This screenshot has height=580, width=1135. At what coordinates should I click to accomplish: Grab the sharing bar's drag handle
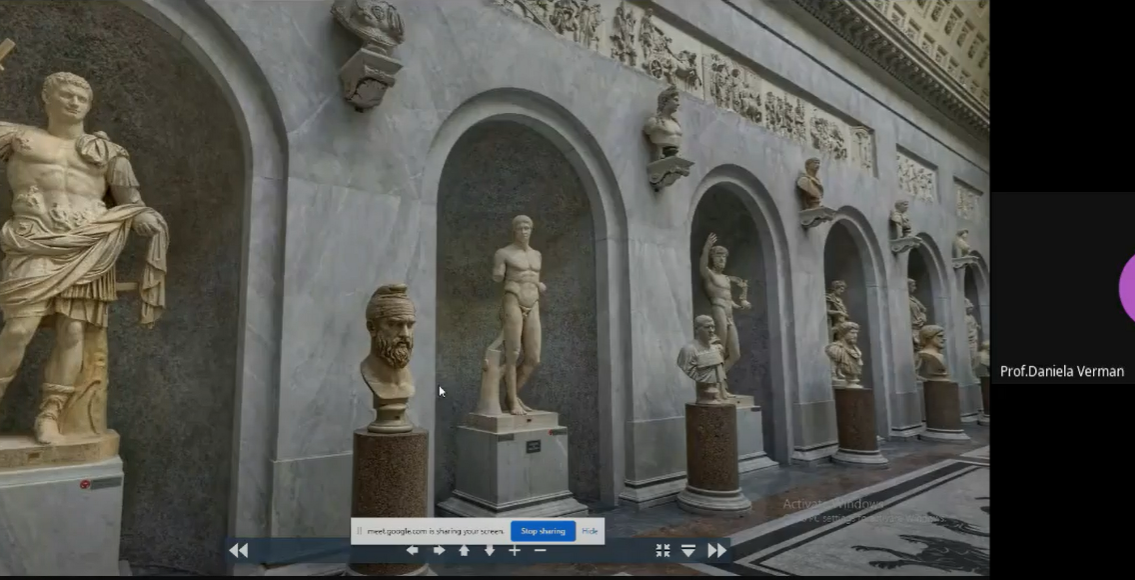point(359,531)
